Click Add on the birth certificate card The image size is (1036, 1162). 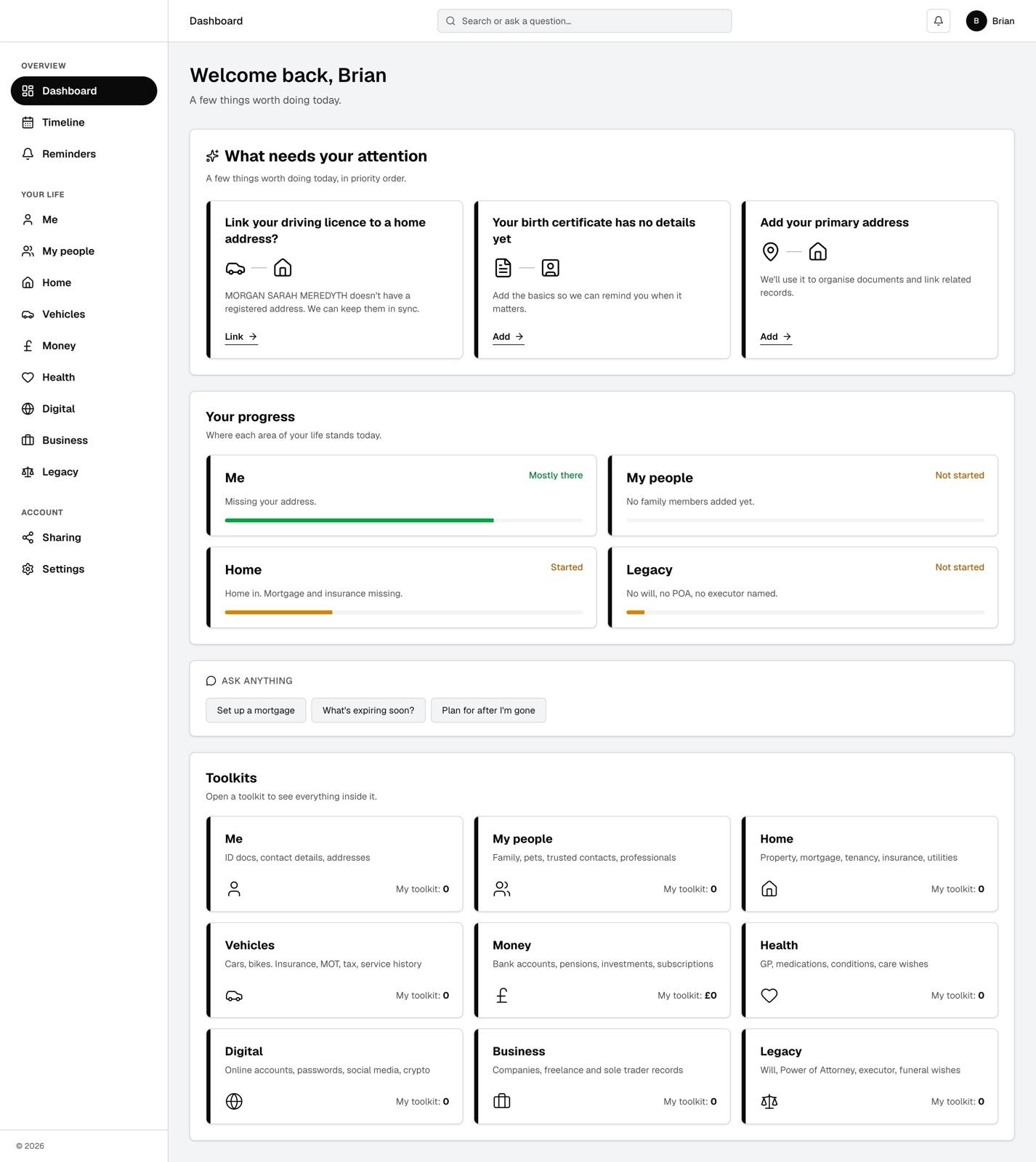click(x=509, y=337)
